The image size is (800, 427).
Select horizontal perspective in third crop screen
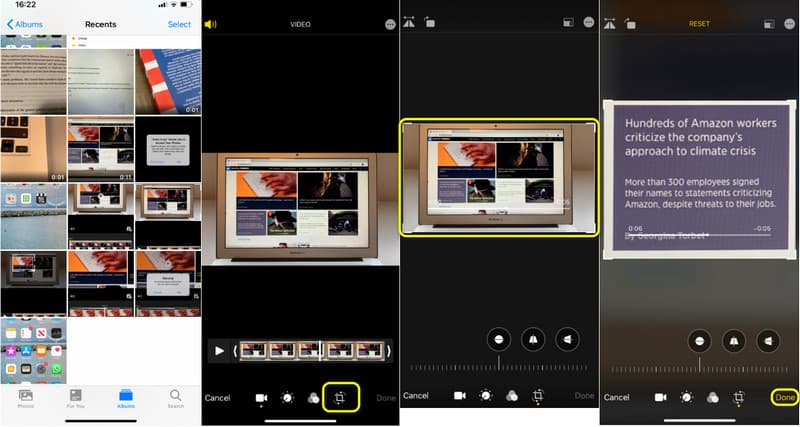click(567, 339)
